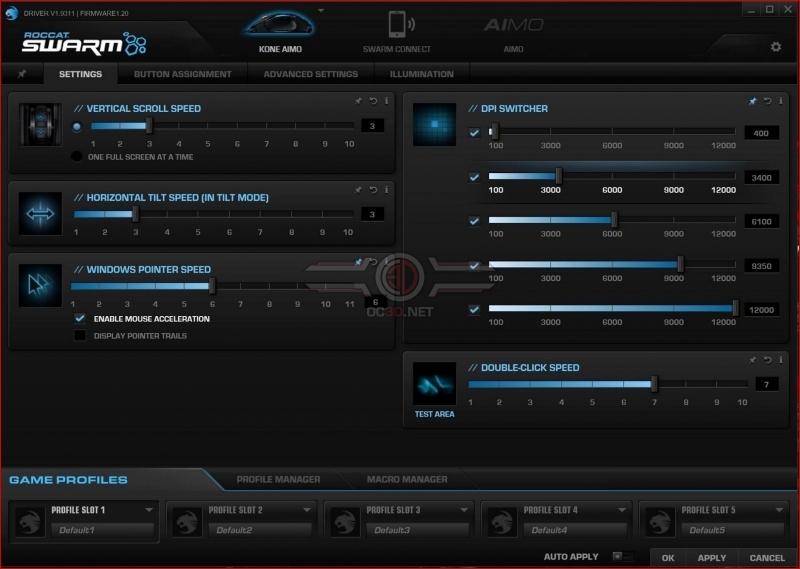The image size is (800, 569).
Task: Click the 3400 DPI value box
Action: (x=761, y=178)
